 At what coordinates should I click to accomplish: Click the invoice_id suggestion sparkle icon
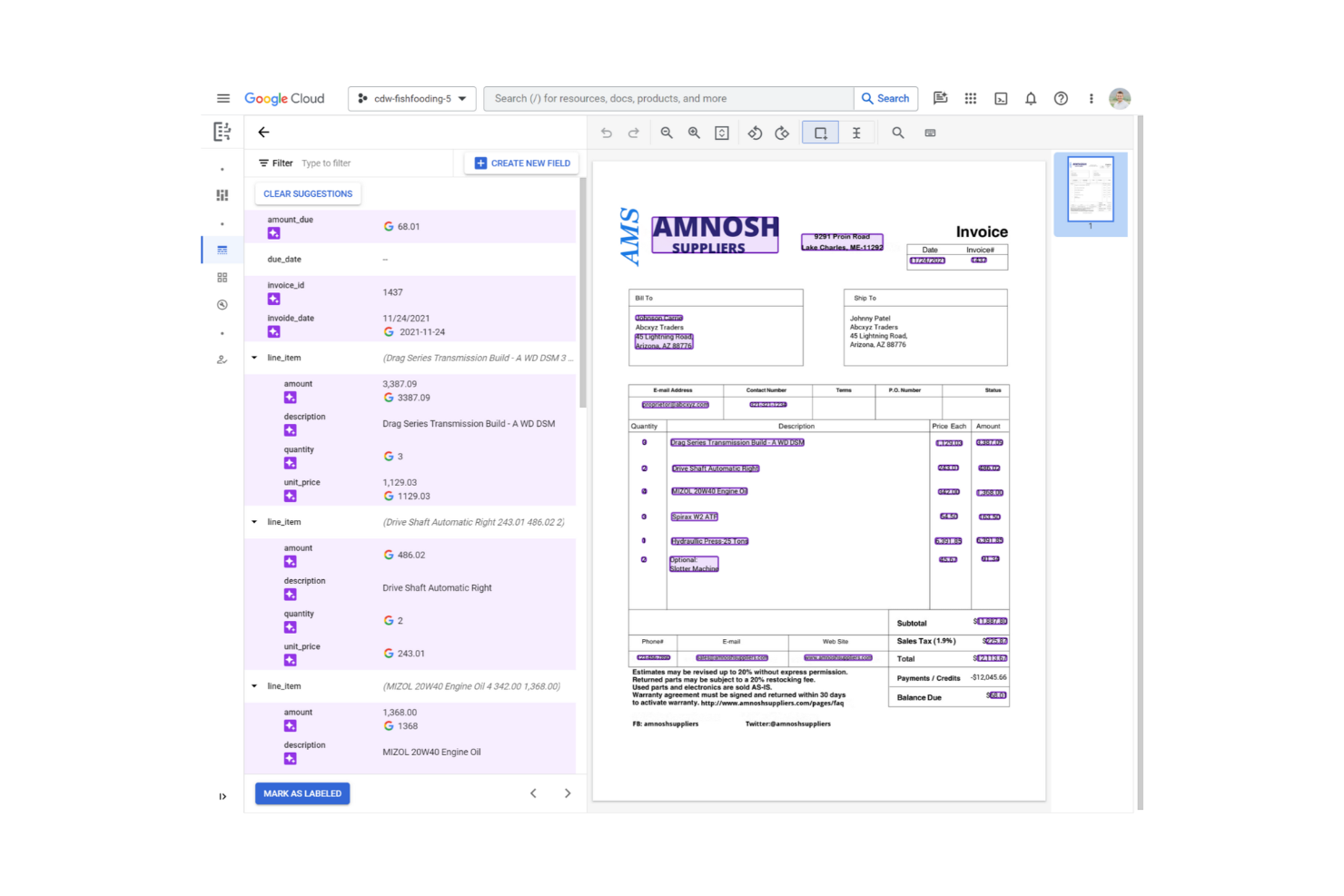273,299
